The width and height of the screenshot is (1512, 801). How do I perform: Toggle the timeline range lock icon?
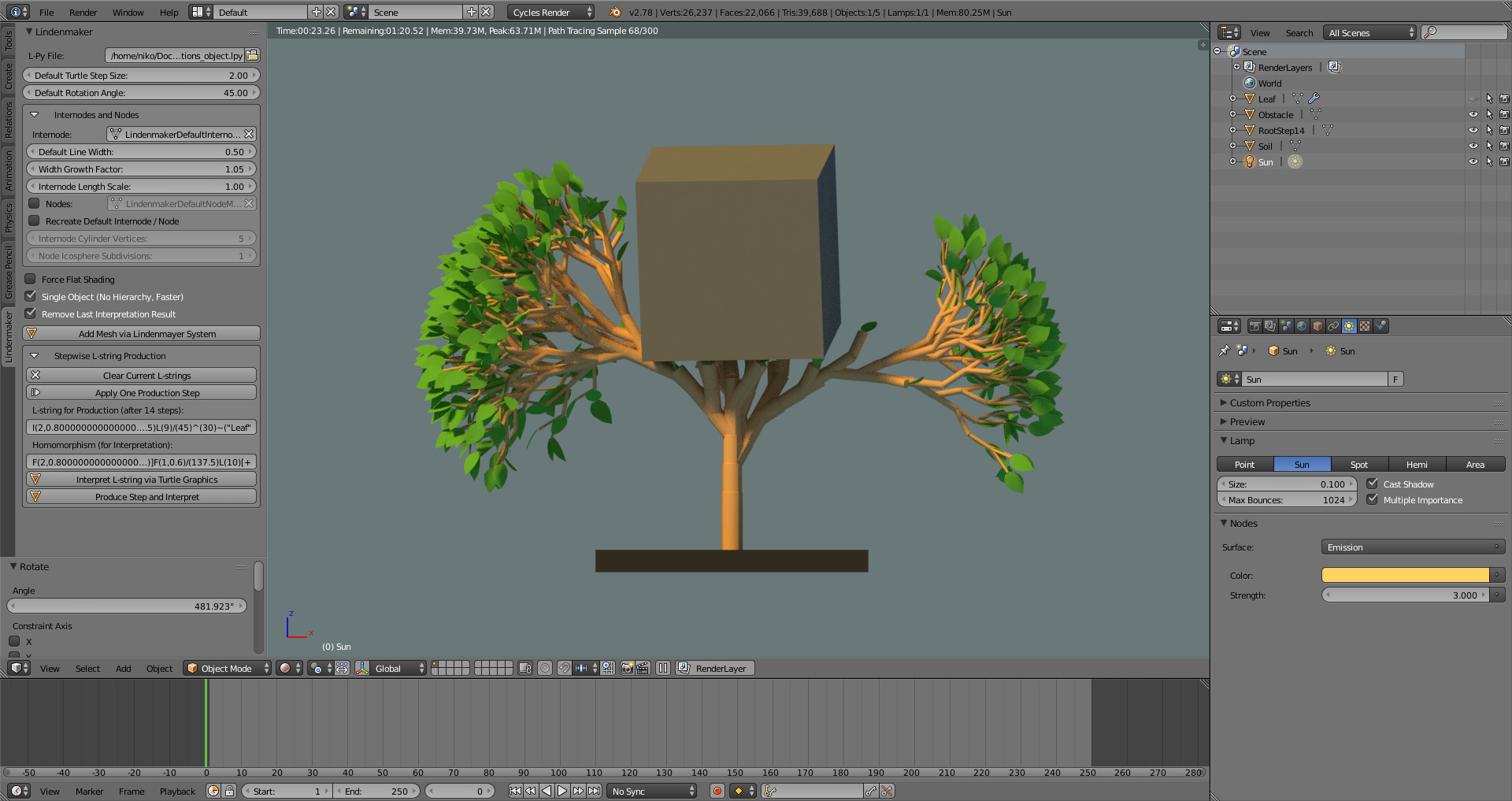(x=229, y=791)
